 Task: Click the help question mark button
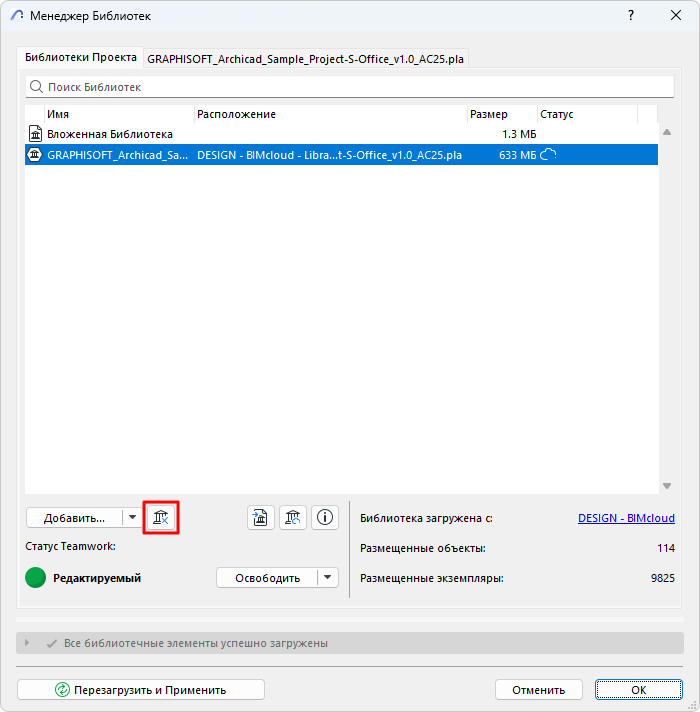631,15
